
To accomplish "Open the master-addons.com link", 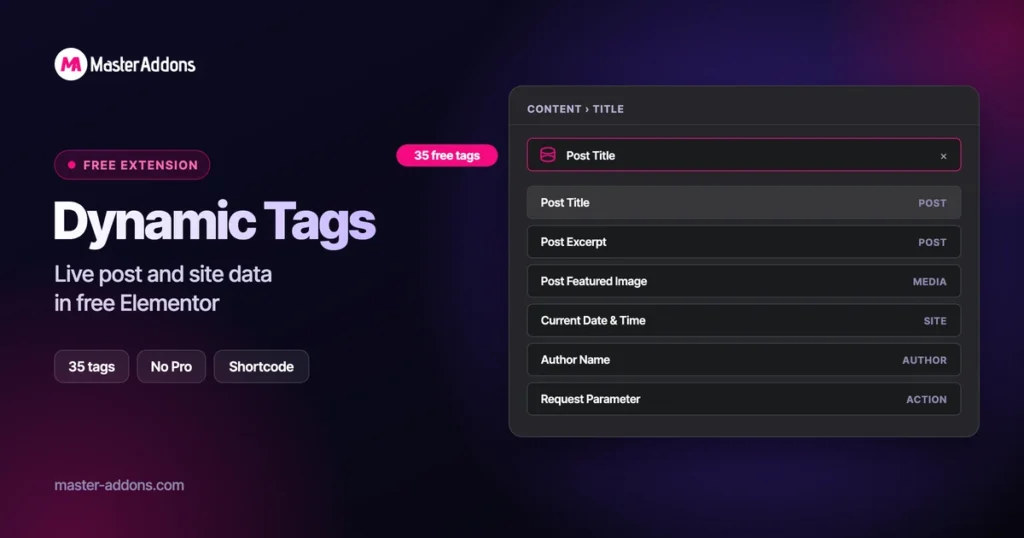I will tap(119, 485).
